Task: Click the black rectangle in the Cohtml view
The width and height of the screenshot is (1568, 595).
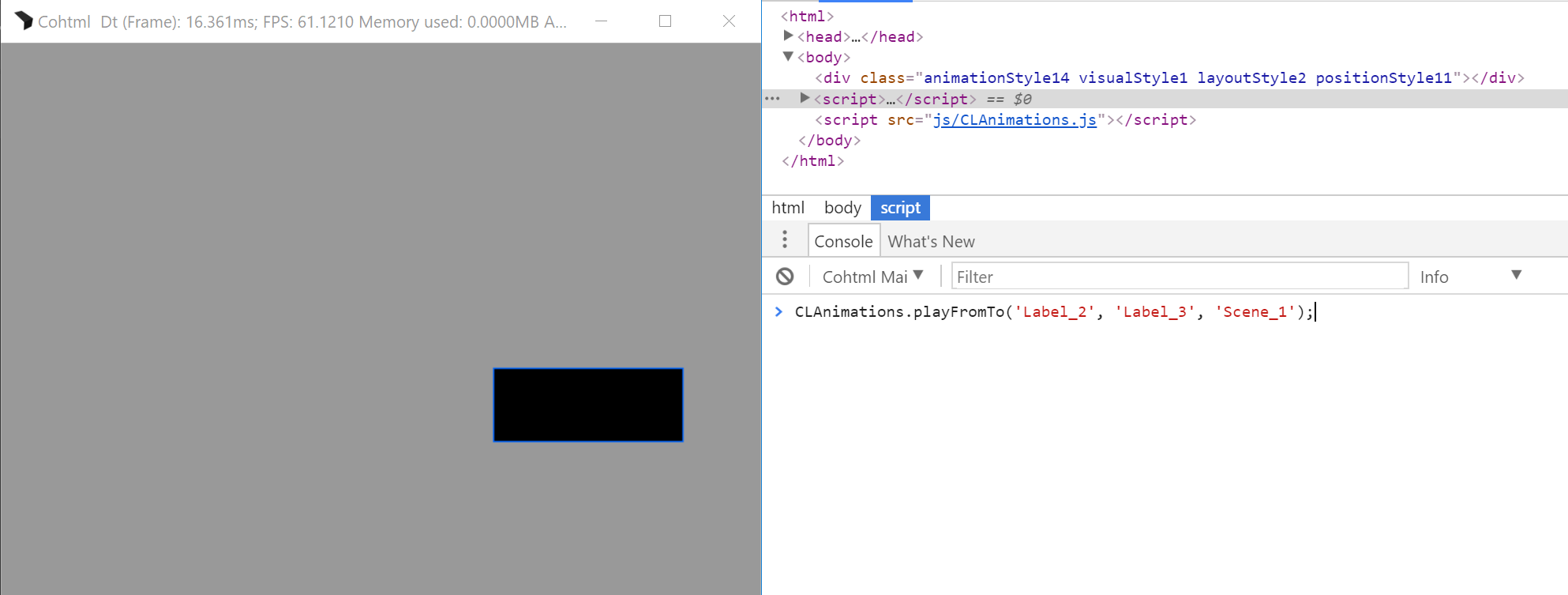Action: 588,405
